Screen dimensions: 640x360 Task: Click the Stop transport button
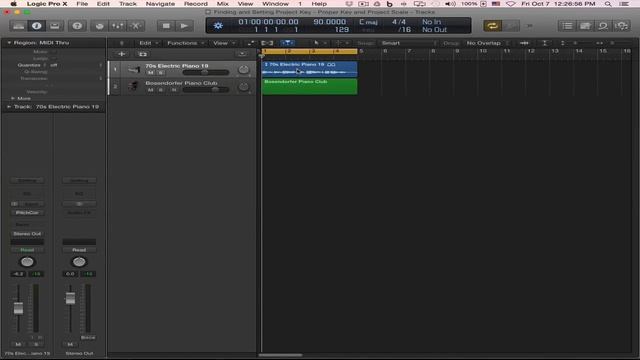166,26
